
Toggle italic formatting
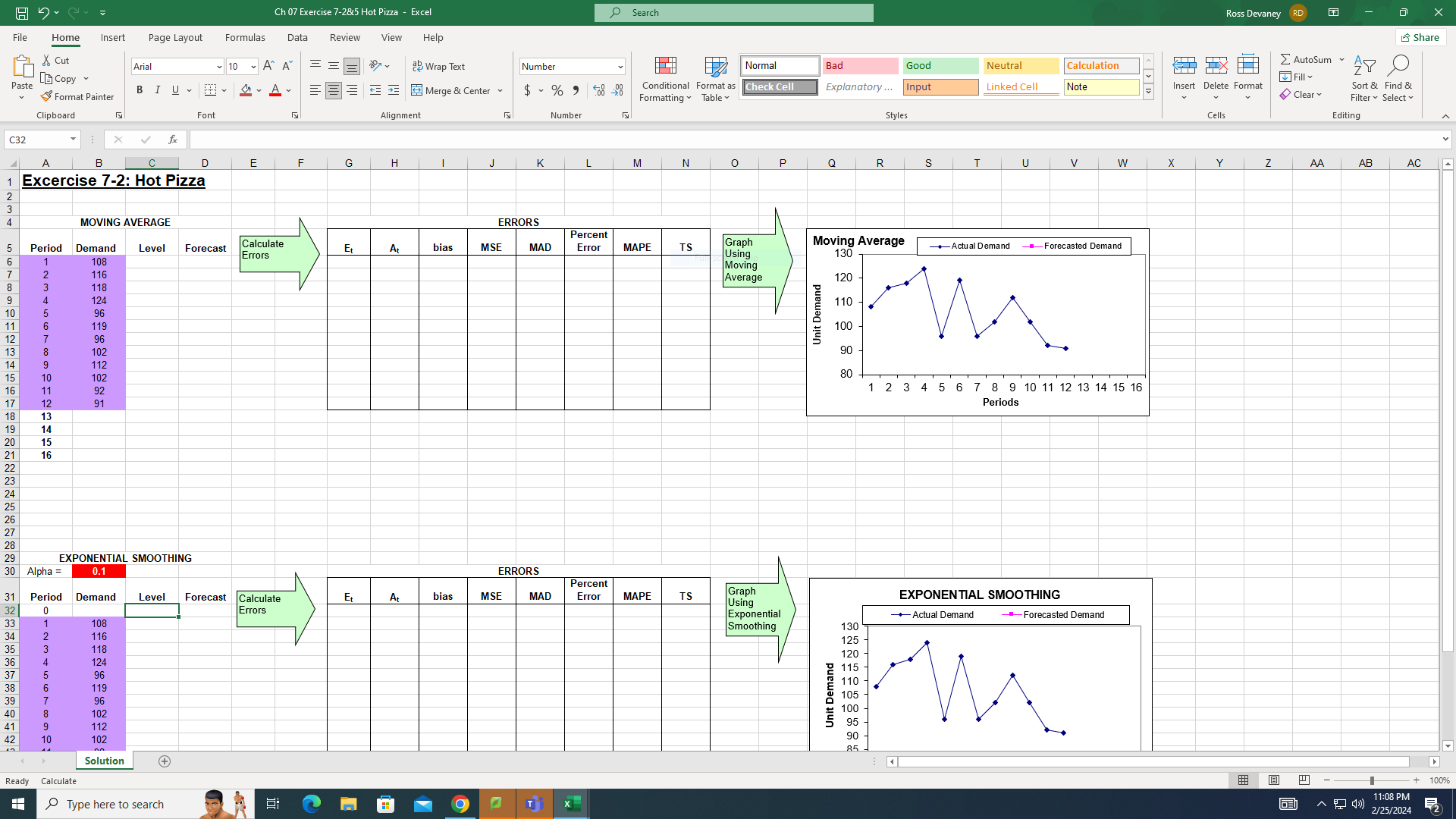(158, 90)
